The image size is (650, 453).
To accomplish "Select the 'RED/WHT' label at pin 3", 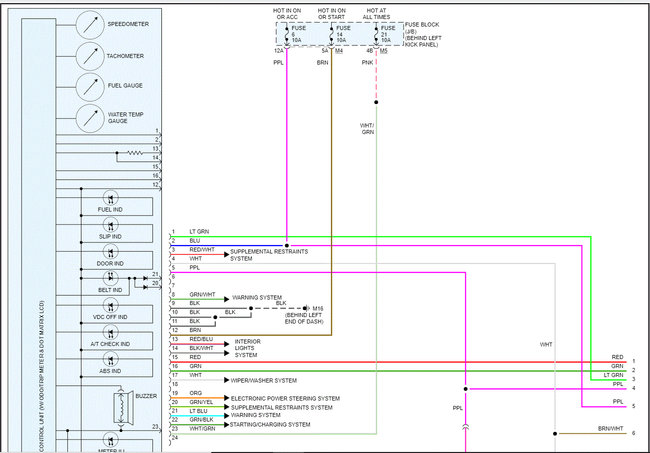I will 202,250.
